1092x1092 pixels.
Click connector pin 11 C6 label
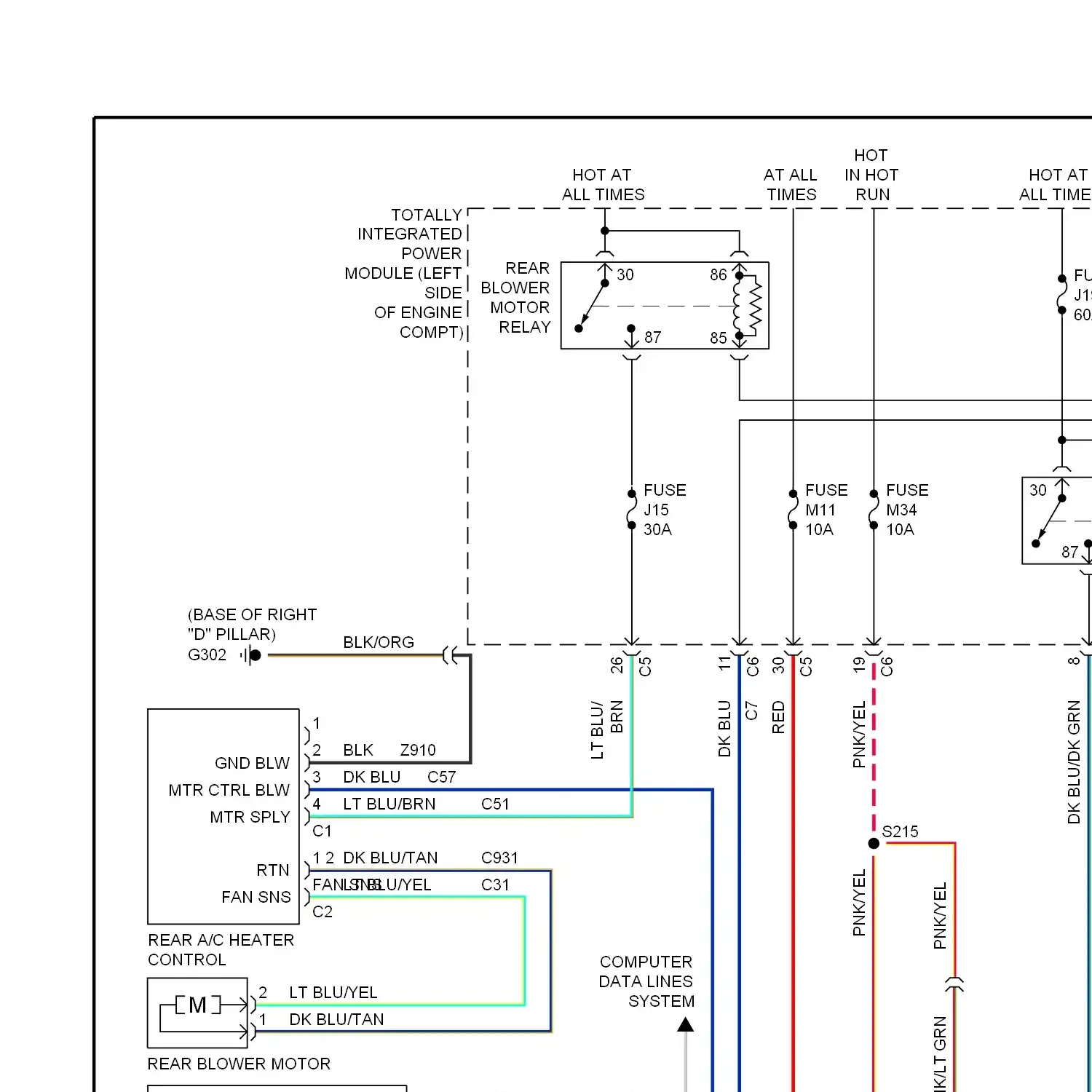tap(738, 665)
